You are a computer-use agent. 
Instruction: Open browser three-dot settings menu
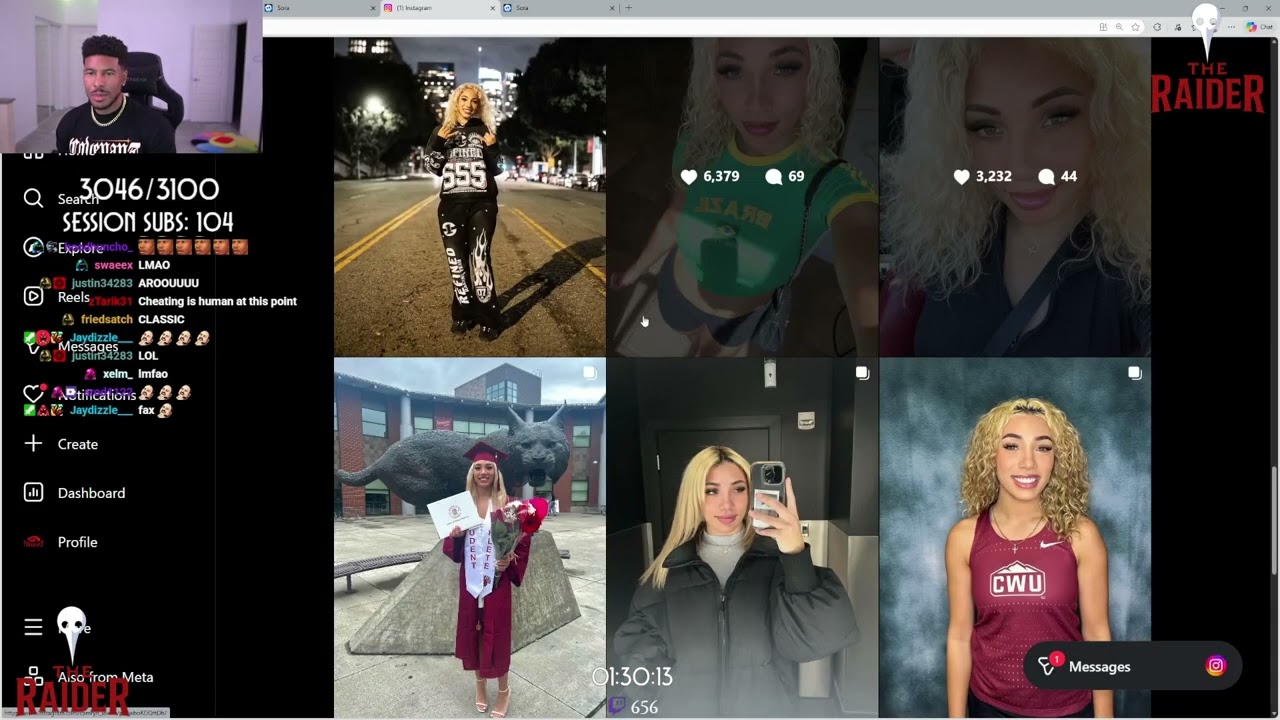[1231, 27]
